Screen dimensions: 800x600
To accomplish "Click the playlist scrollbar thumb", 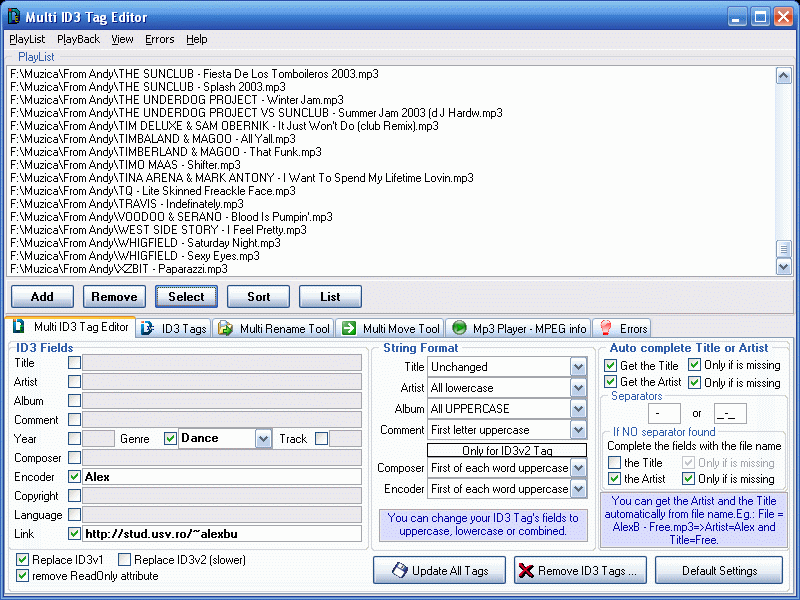I will tap(784, 249).
